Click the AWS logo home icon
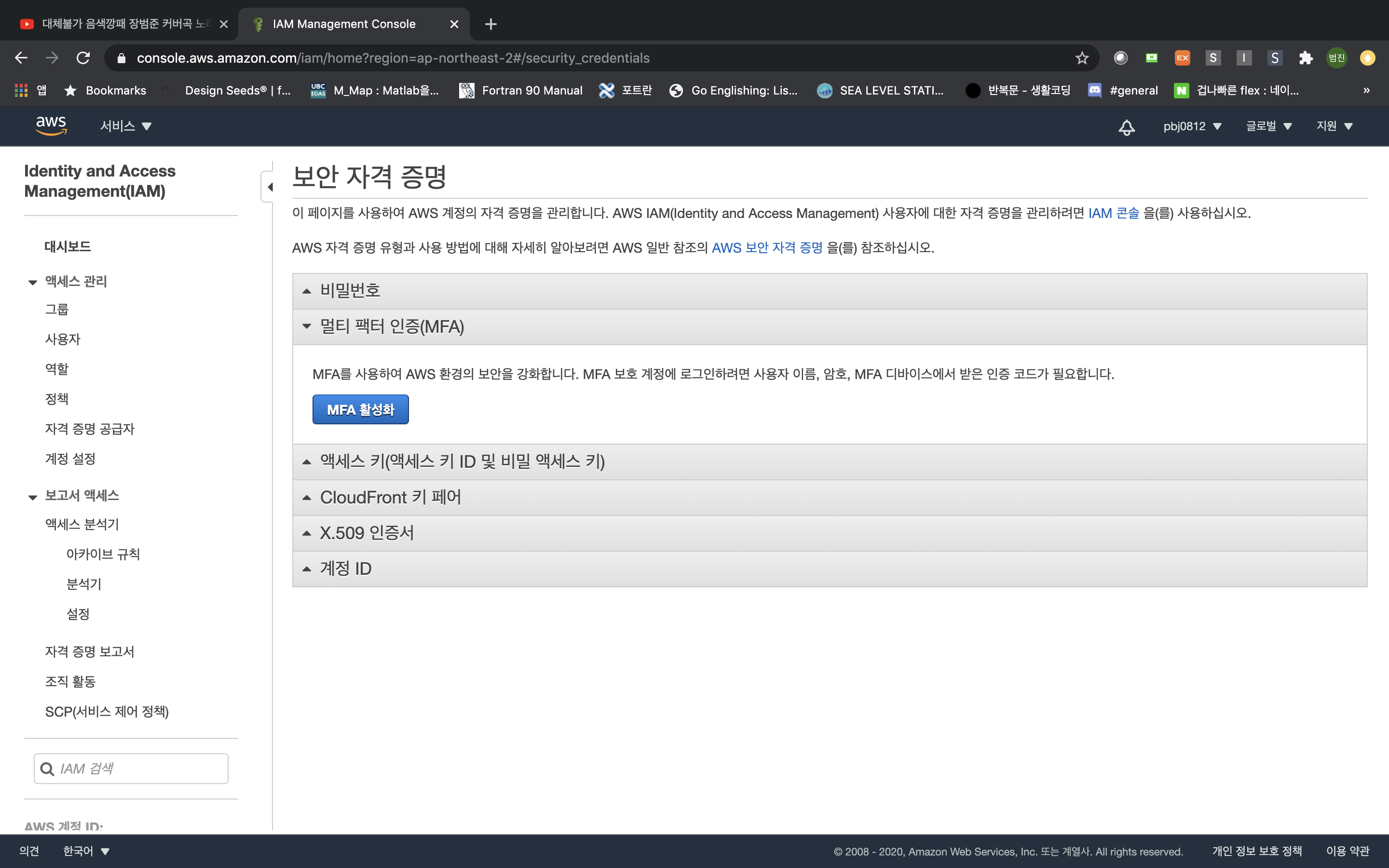1389x868 pixels. coord(51,126)
